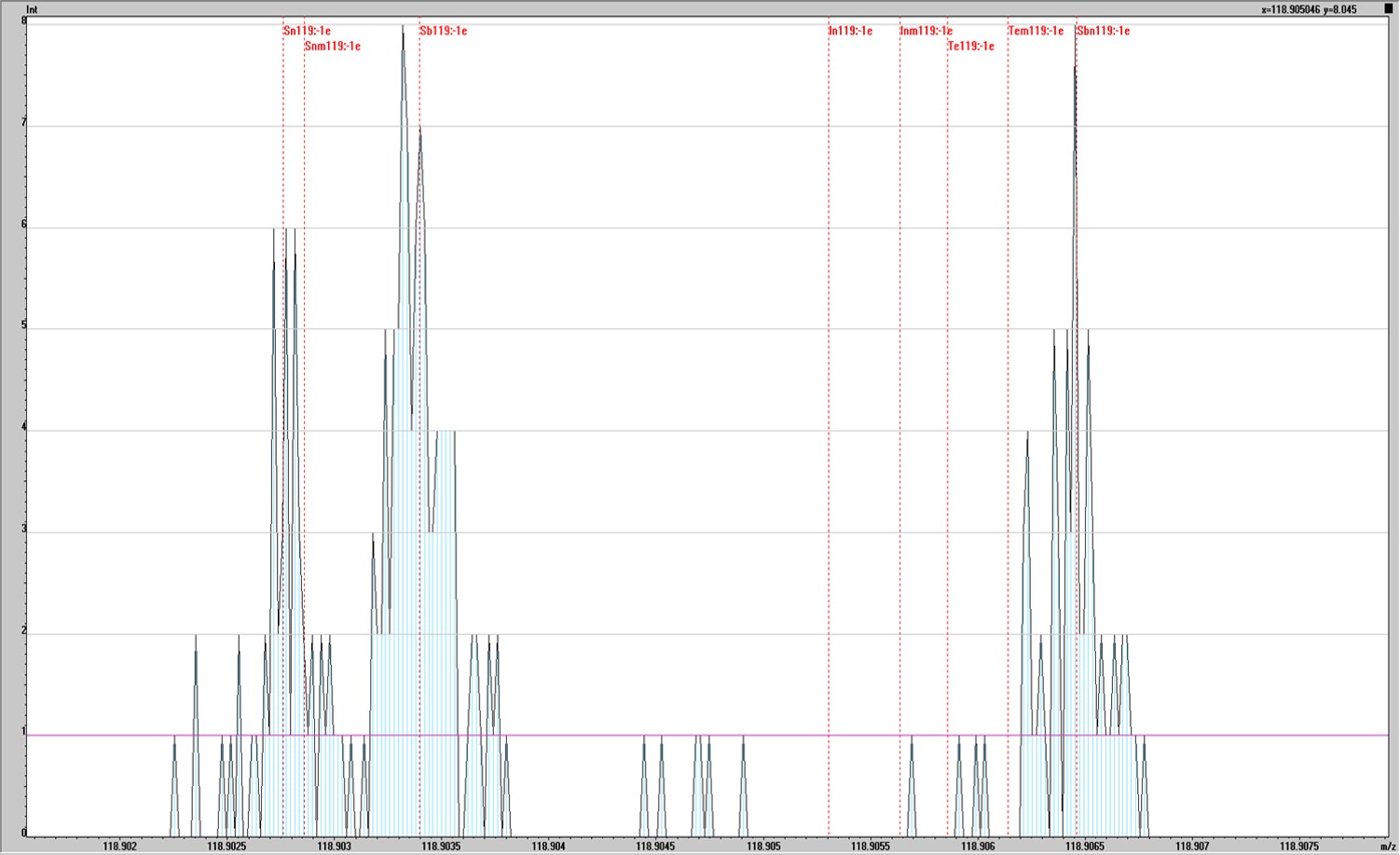The width and height of the screenshot is (1400, 855).
Task: Click the 118.9035 x-axis tick label
Action: [x=441, y=847]
